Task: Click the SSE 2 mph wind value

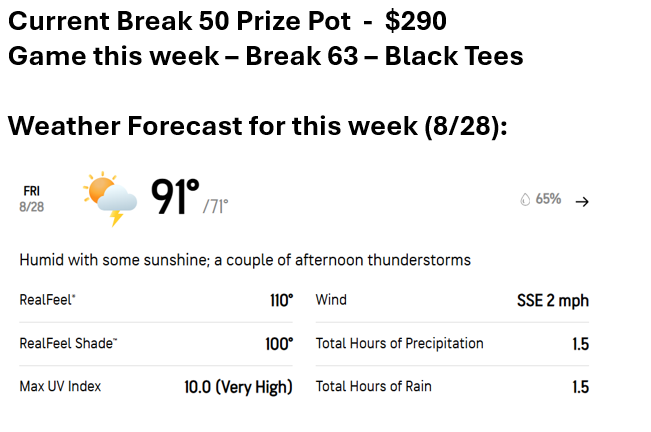Action: tap(553, 300)
